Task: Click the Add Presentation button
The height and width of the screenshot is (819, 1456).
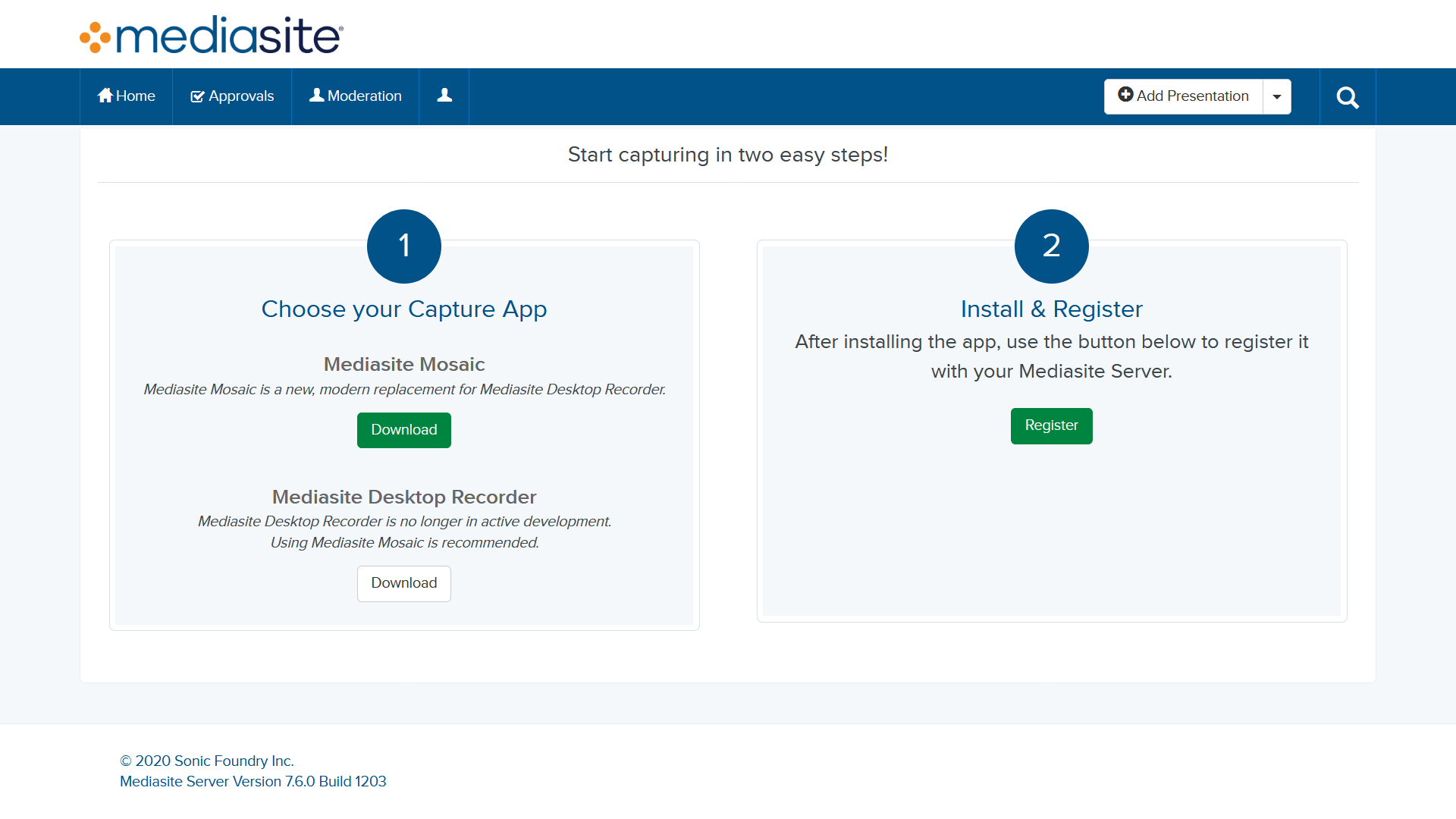Action: point(1183,96)
